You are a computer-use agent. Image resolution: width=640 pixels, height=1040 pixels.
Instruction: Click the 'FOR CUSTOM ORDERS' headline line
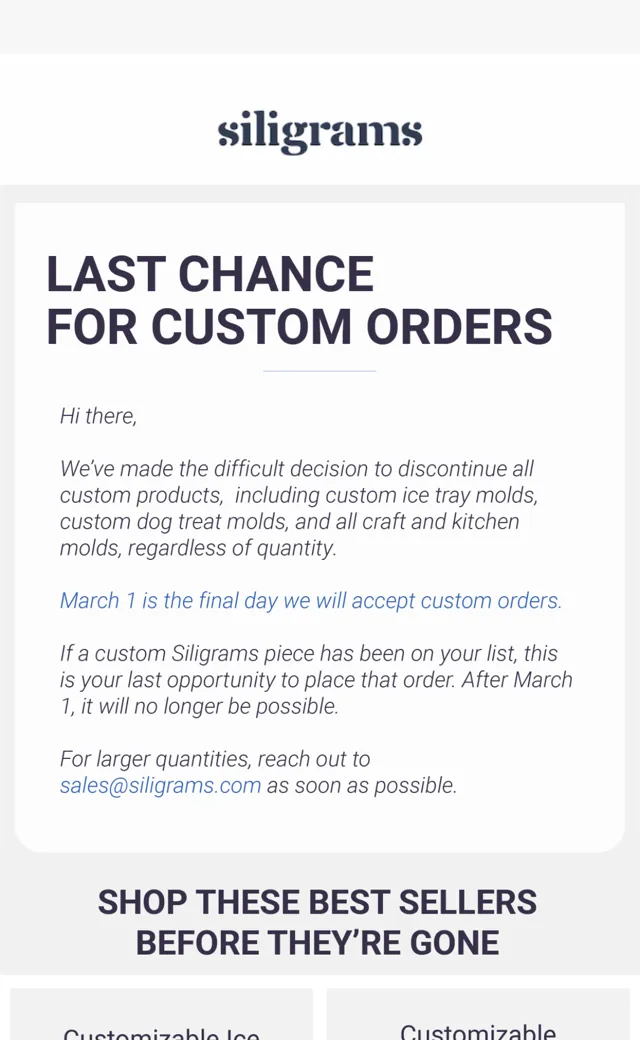pos(299,327)
